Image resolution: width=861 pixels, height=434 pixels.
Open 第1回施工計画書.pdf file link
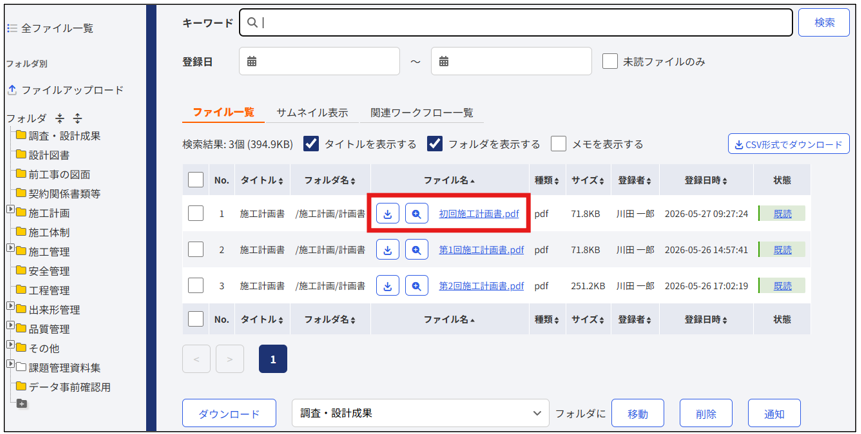click(x=481, y=250)
